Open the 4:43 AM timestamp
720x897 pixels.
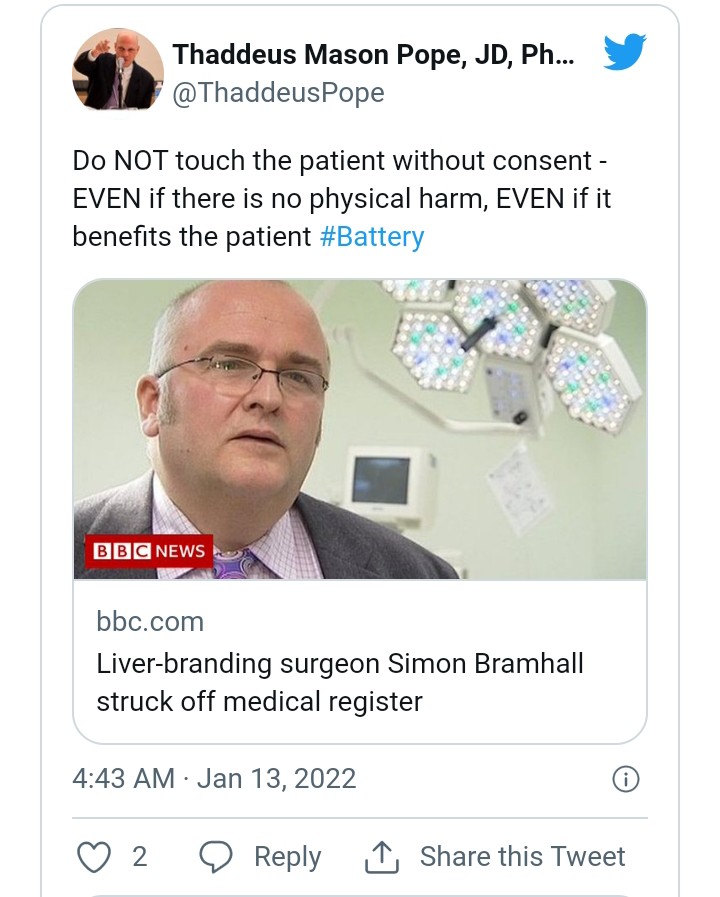tap(123, 778)
